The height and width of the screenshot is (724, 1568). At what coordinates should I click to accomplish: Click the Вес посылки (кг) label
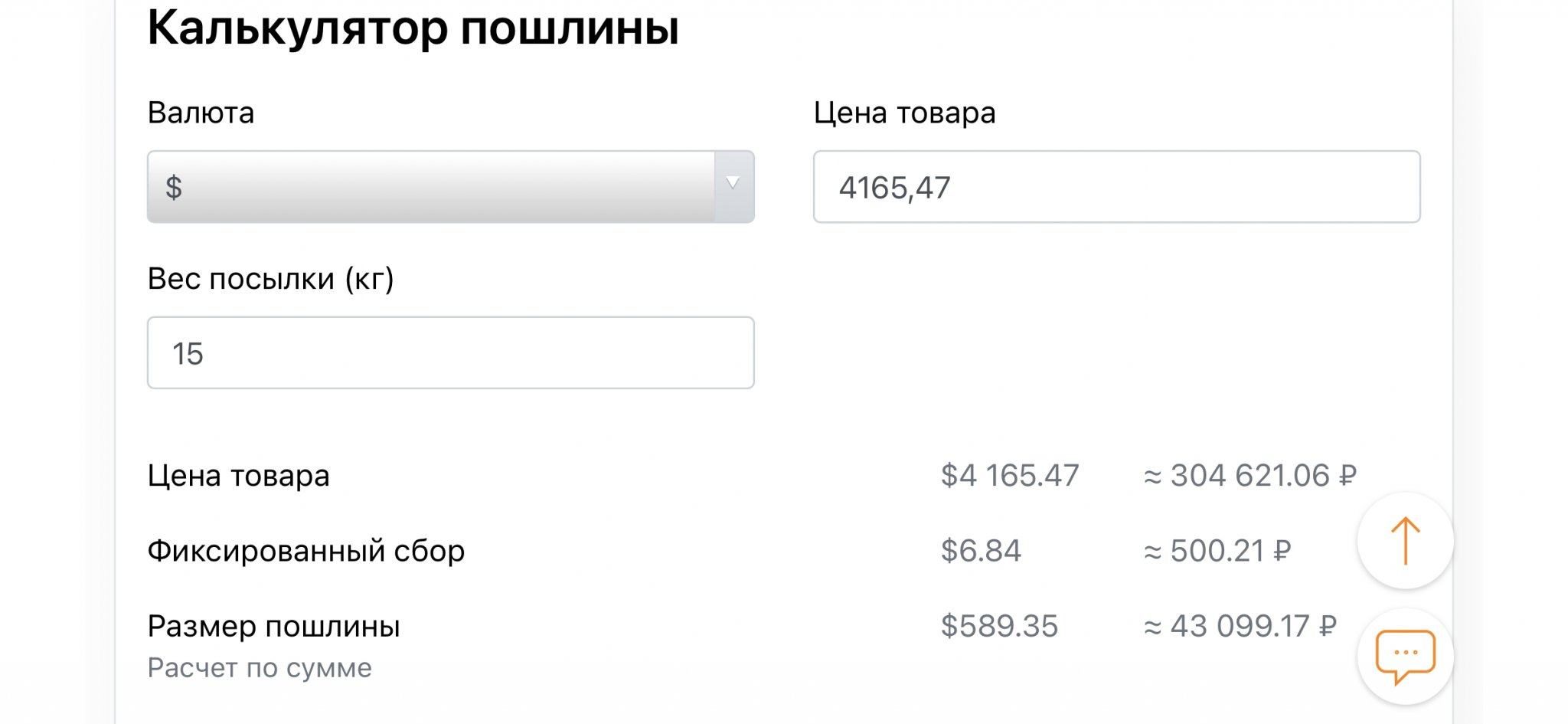270,278
